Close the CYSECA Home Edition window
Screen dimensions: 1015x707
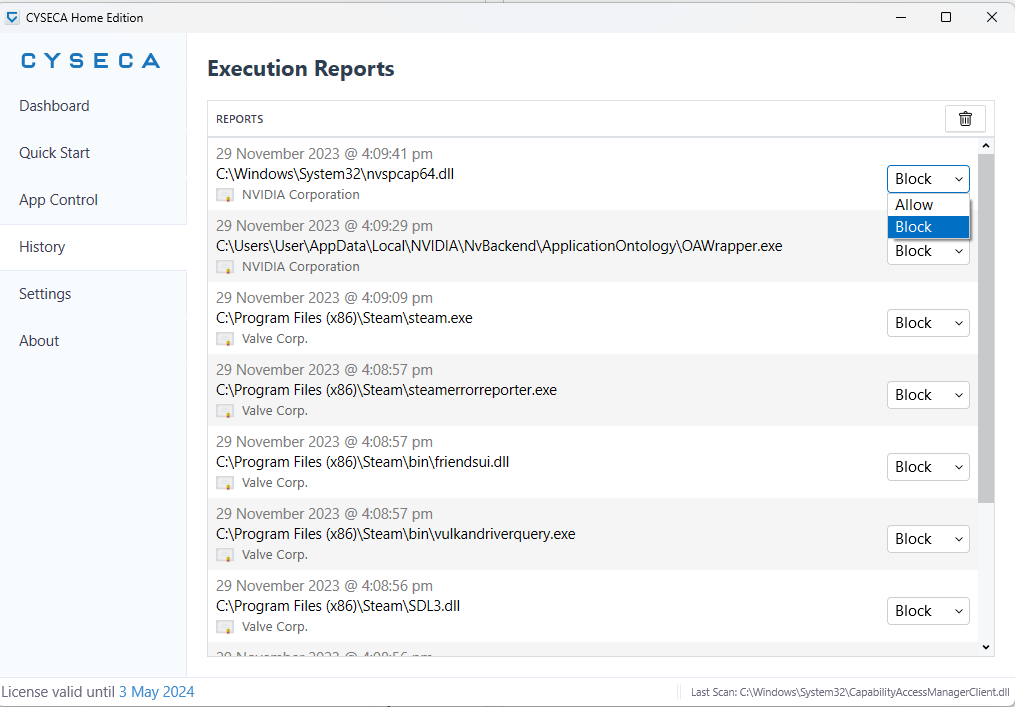pyautogui.click(x=992, y=17)
